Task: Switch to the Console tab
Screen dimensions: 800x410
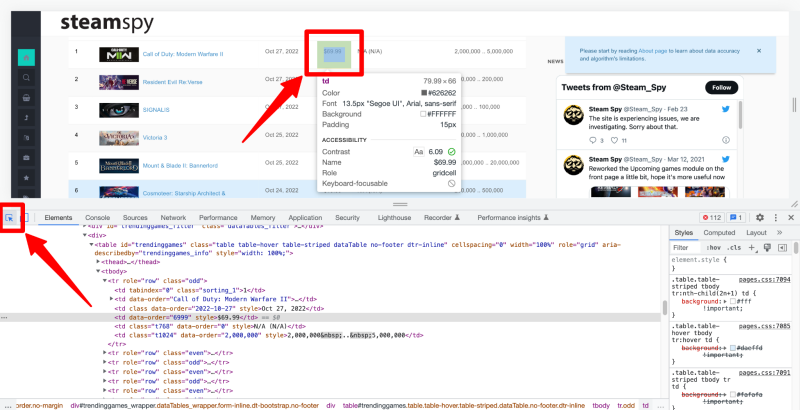Action: [x=97, y=218]
